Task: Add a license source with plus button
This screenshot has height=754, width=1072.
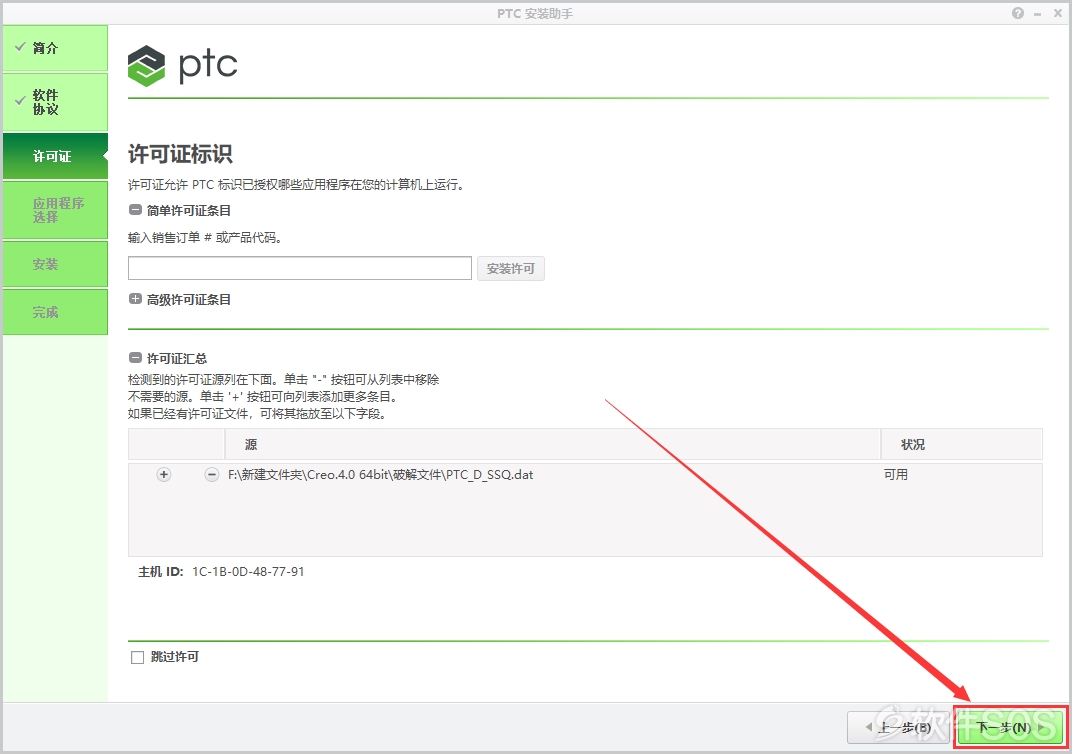Action: [x=163, y=474]
